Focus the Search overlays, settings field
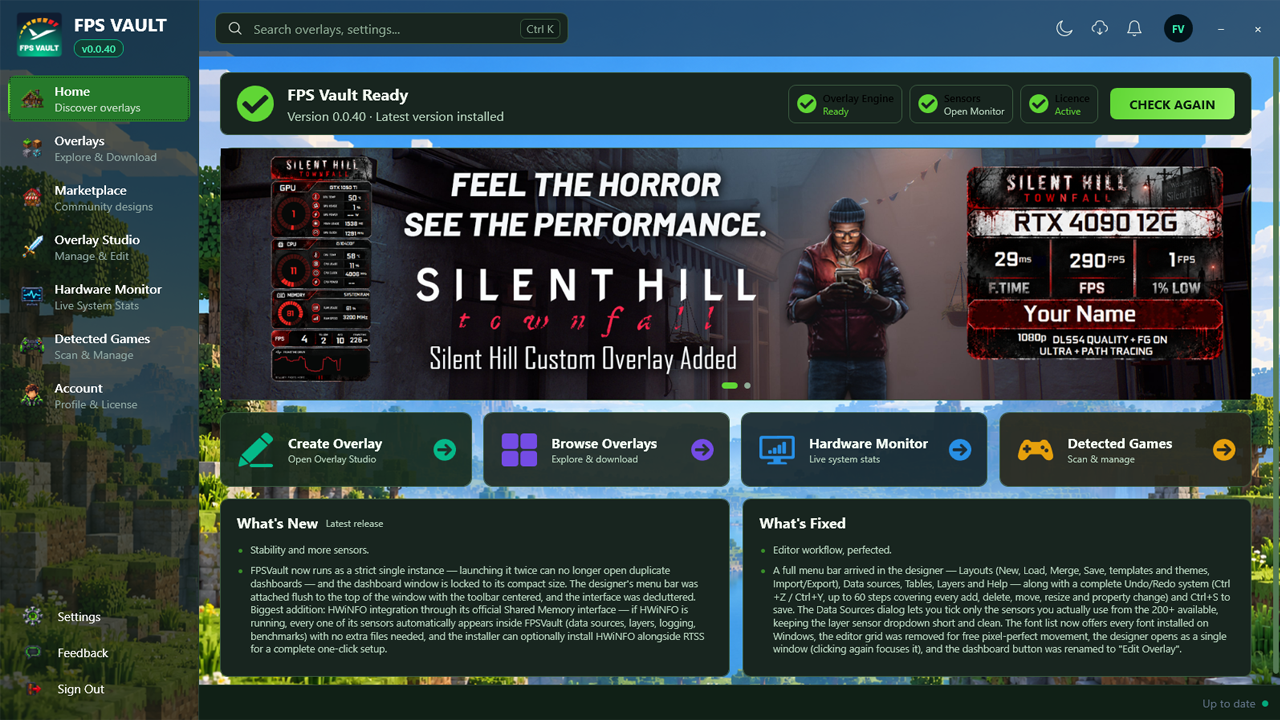Screen dimensions: 1280x720 pos(392,29)
